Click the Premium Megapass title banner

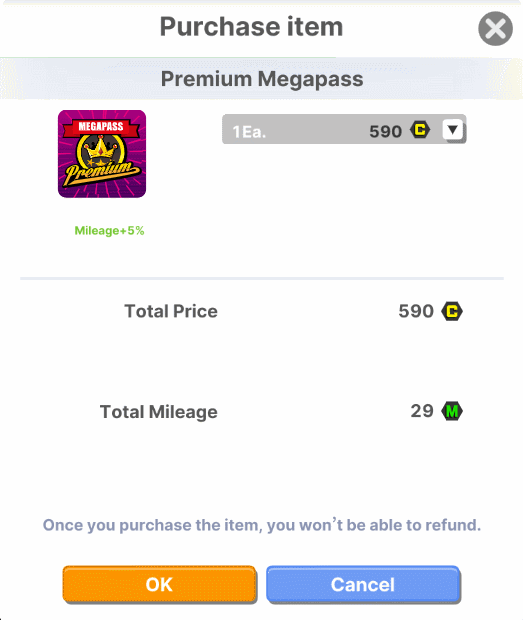coord(262,78)
